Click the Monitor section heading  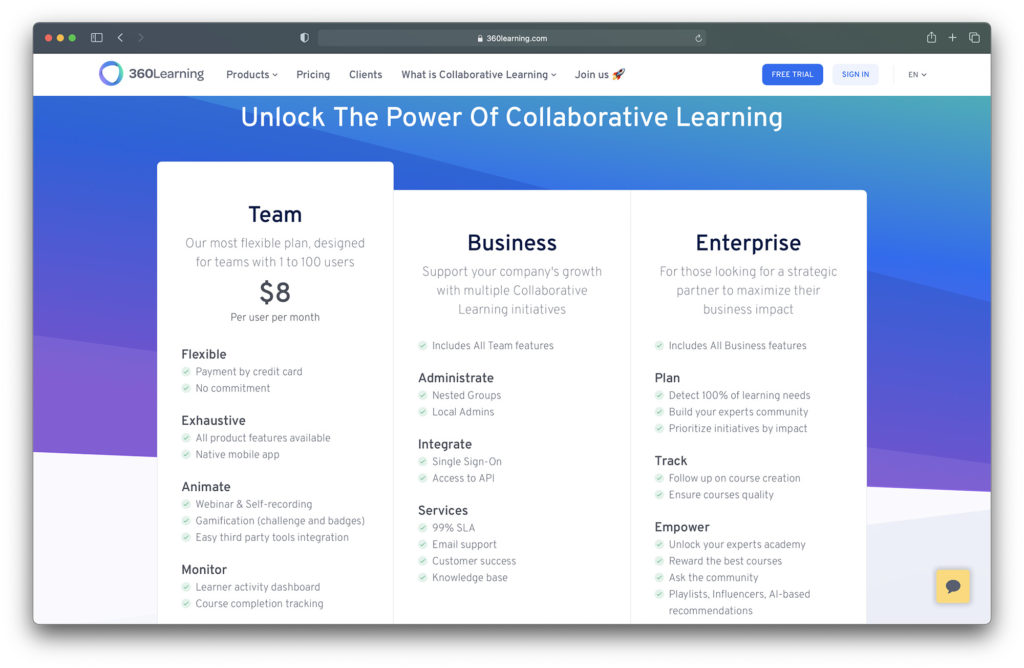(x=204, y=569)
